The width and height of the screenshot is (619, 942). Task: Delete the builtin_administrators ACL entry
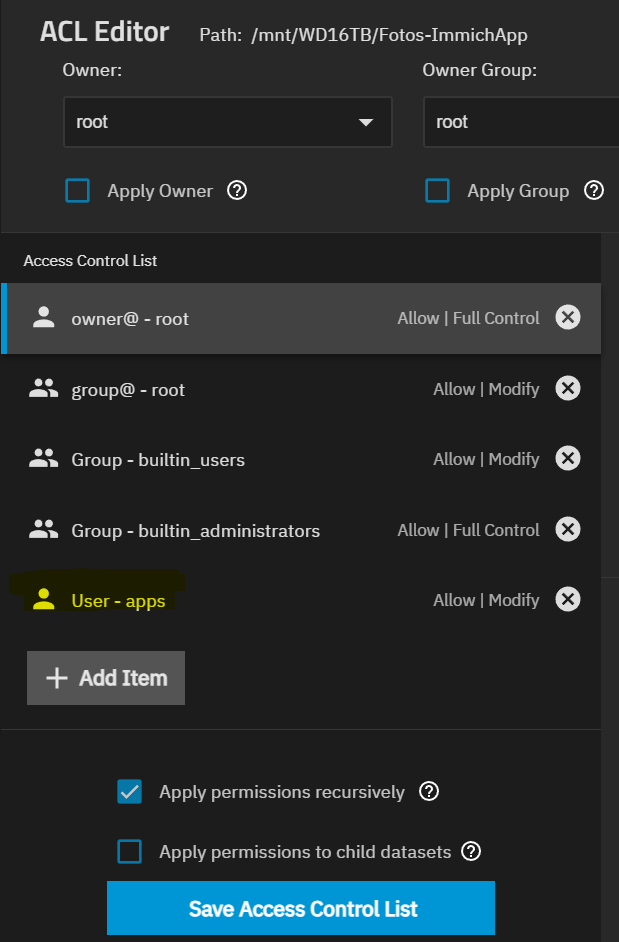pos(567,530)
